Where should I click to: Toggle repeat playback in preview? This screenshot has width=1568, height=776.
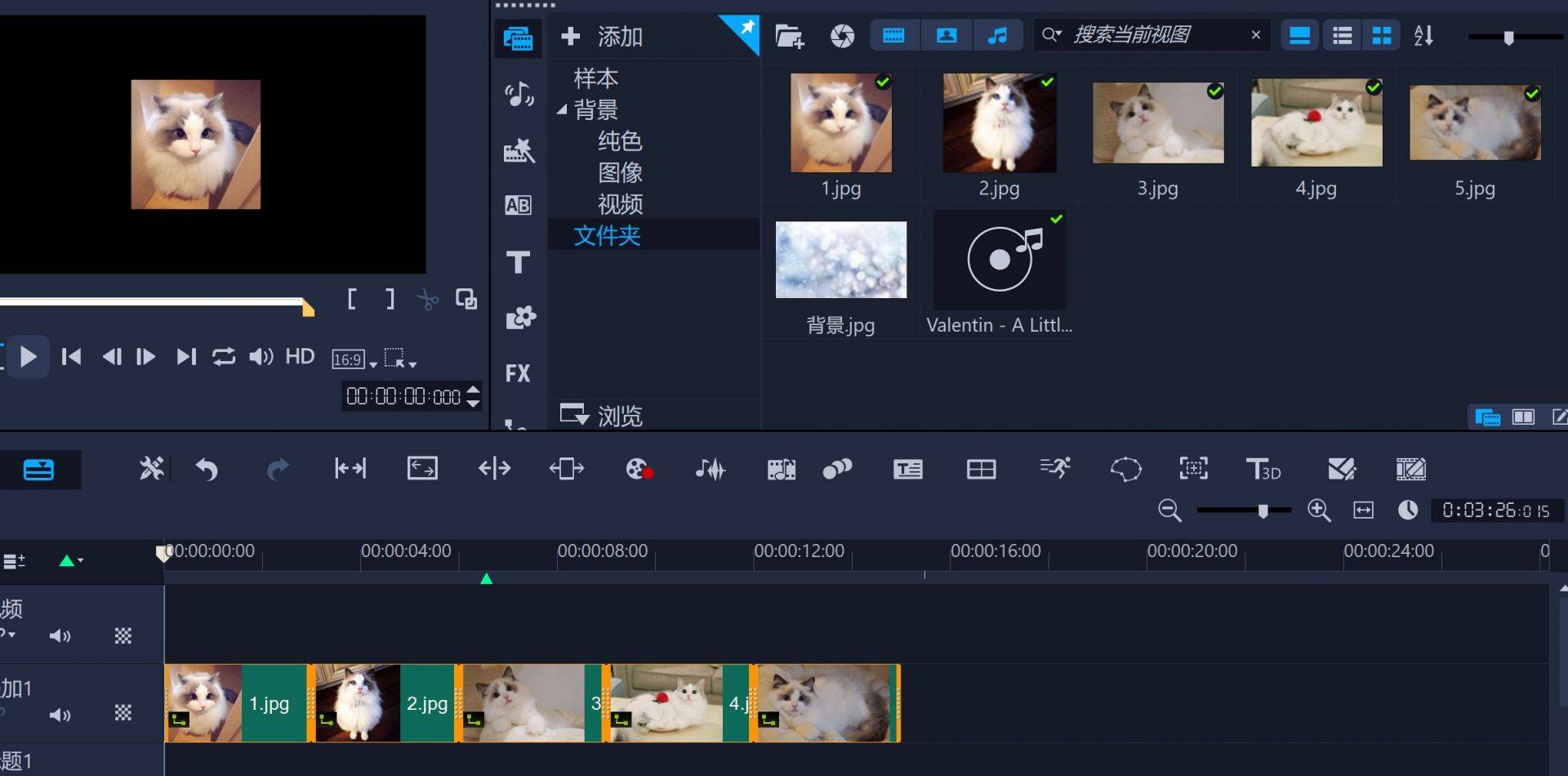tap(223, 357)
